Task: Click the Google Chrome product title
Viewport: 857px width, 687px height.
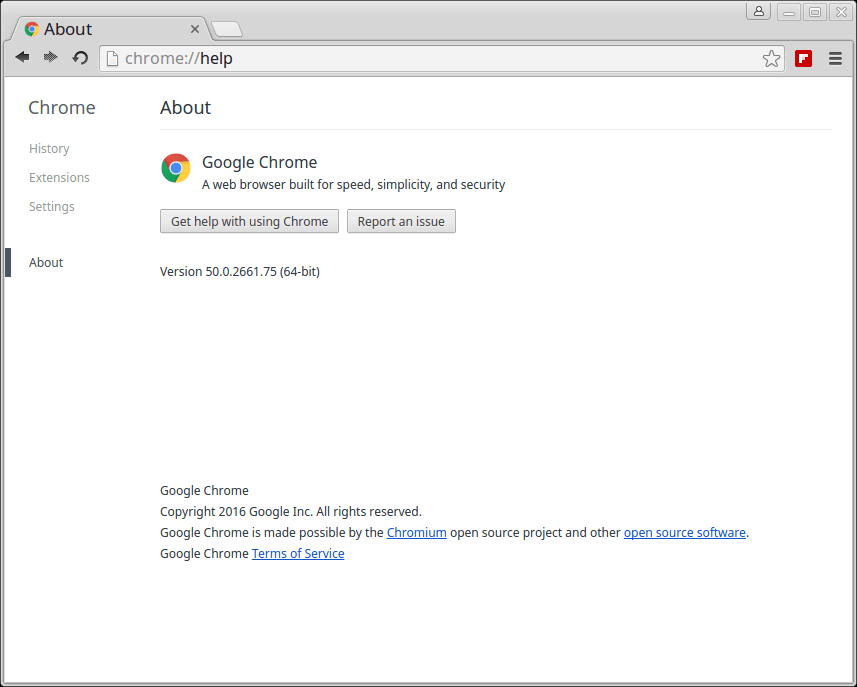Action: [260, 162]
